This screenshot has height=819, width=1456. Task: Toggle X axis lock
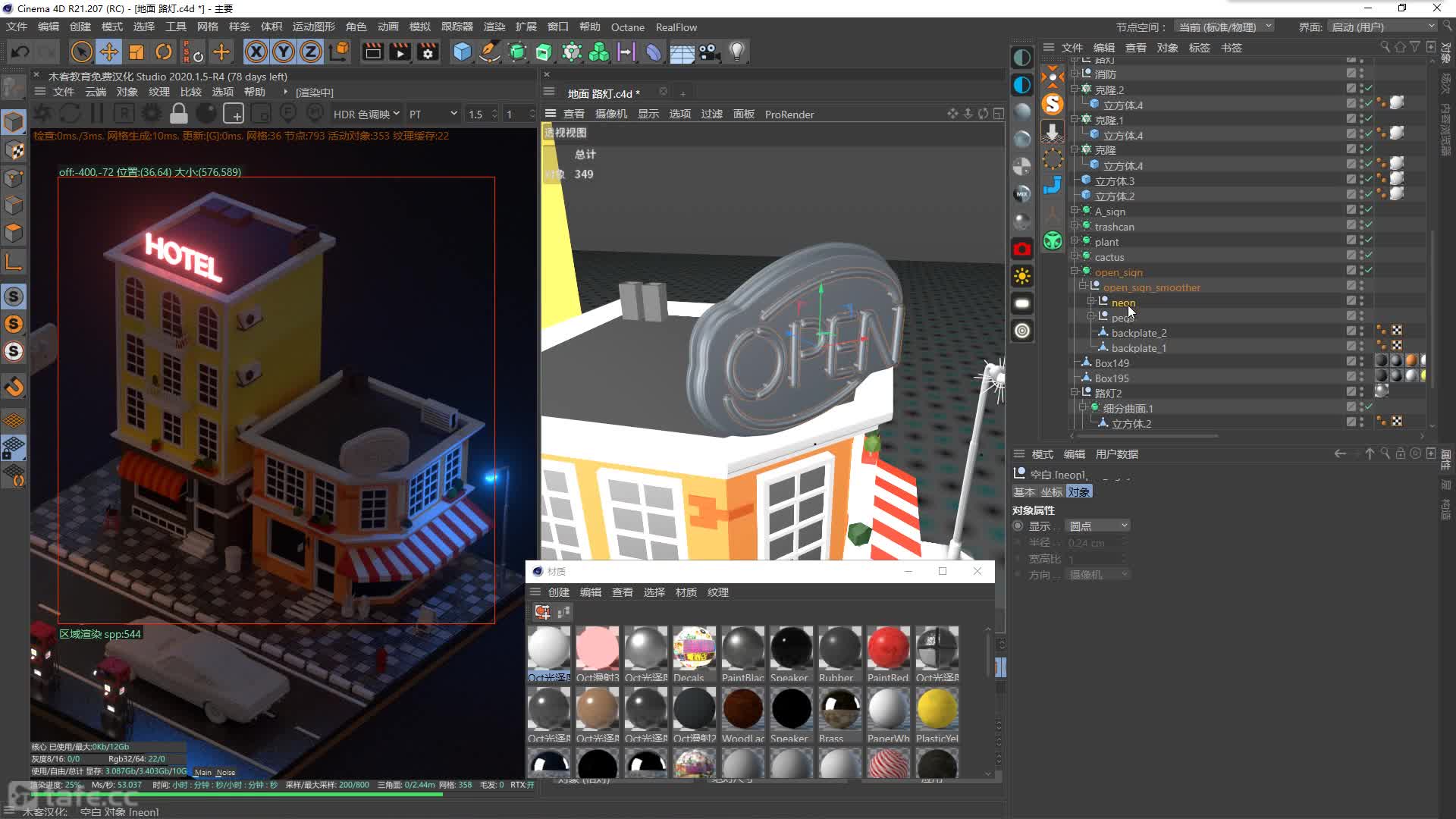256,52
